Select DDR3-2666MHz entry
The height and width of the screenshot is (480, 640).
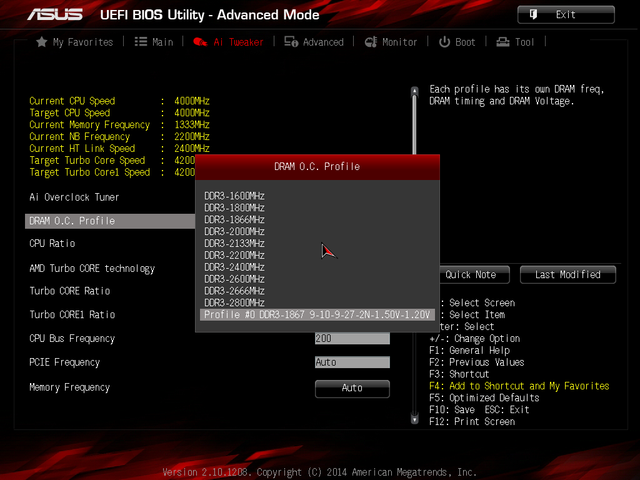coord(234,291)
